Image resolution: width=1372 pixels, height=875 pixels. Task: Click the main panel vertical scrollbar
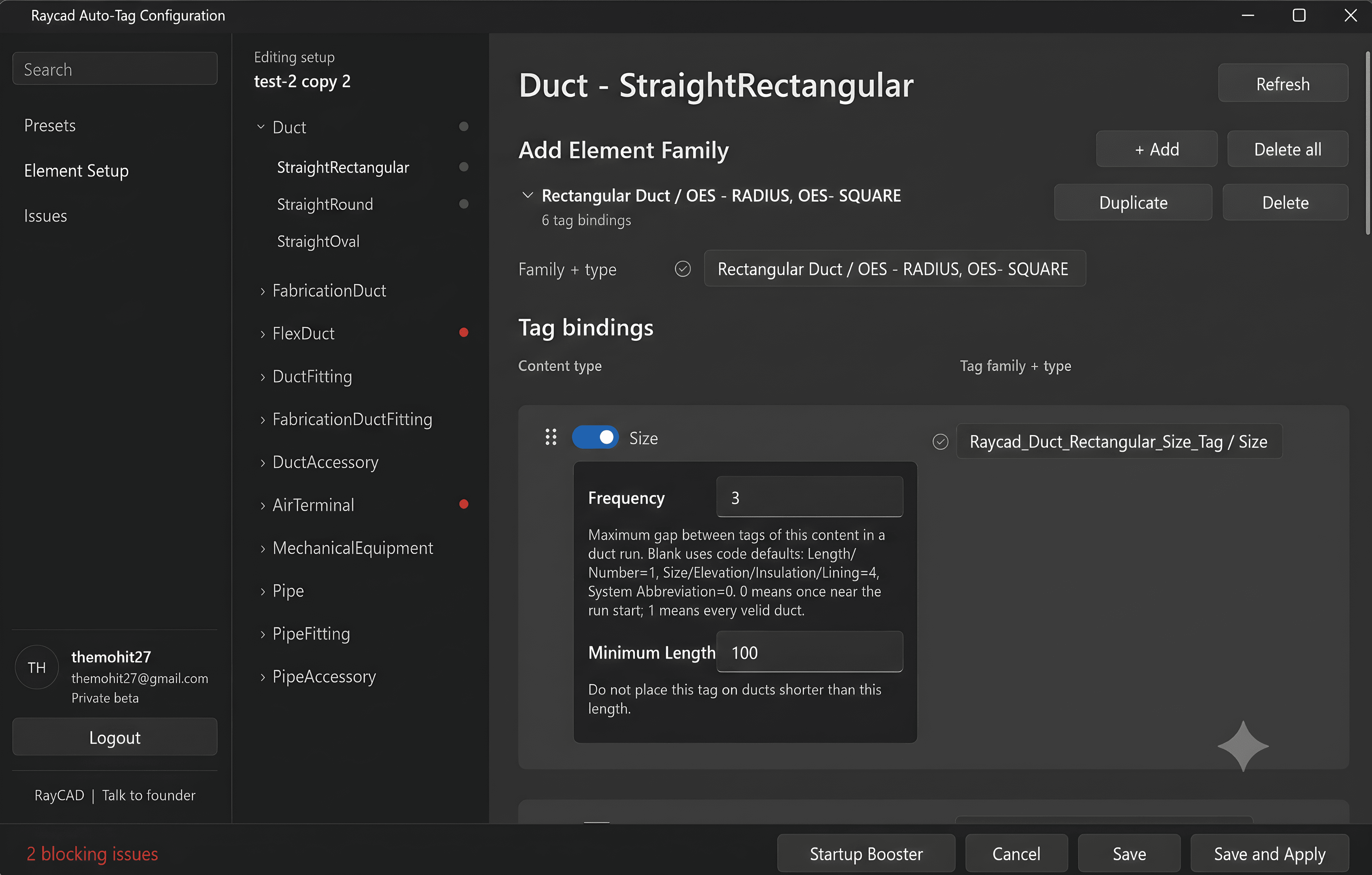[x=1367, y=144]
